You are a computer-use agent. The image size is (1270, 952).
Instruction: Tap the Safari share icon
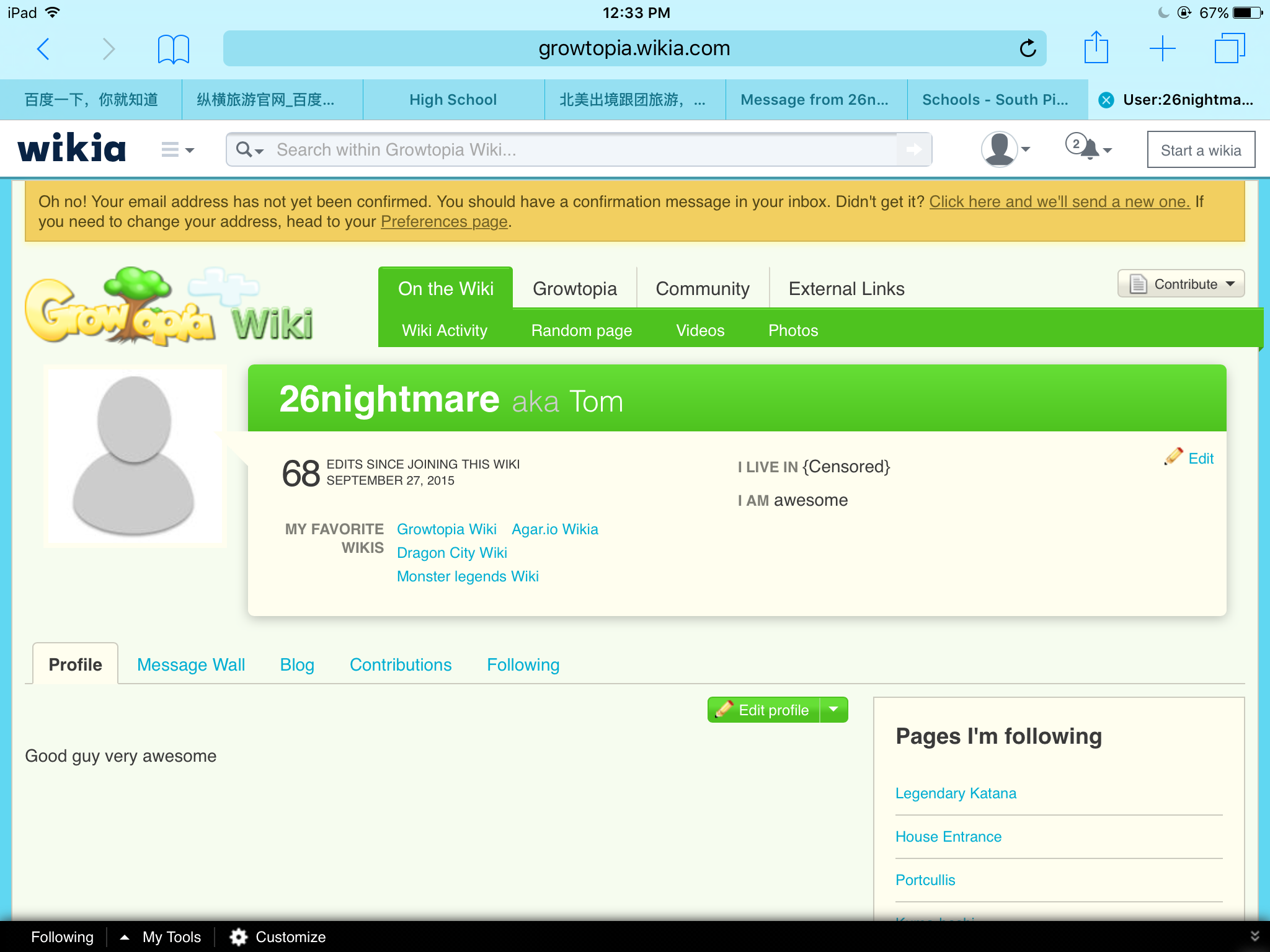coord(1096,48)
